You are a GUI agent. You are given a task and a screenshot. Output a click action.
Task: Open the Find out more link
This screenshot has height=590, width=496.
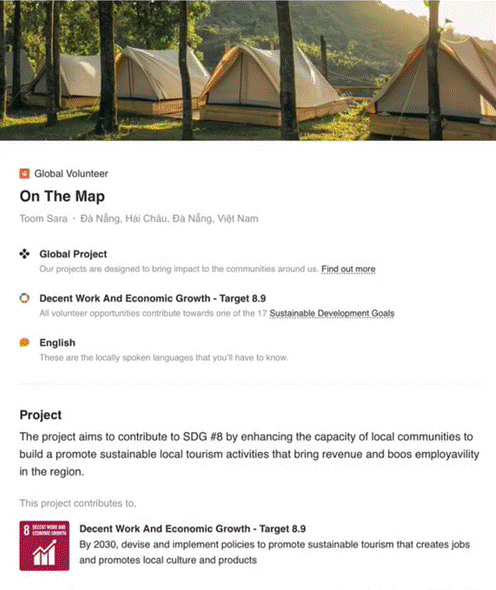[x=348, y=269]
